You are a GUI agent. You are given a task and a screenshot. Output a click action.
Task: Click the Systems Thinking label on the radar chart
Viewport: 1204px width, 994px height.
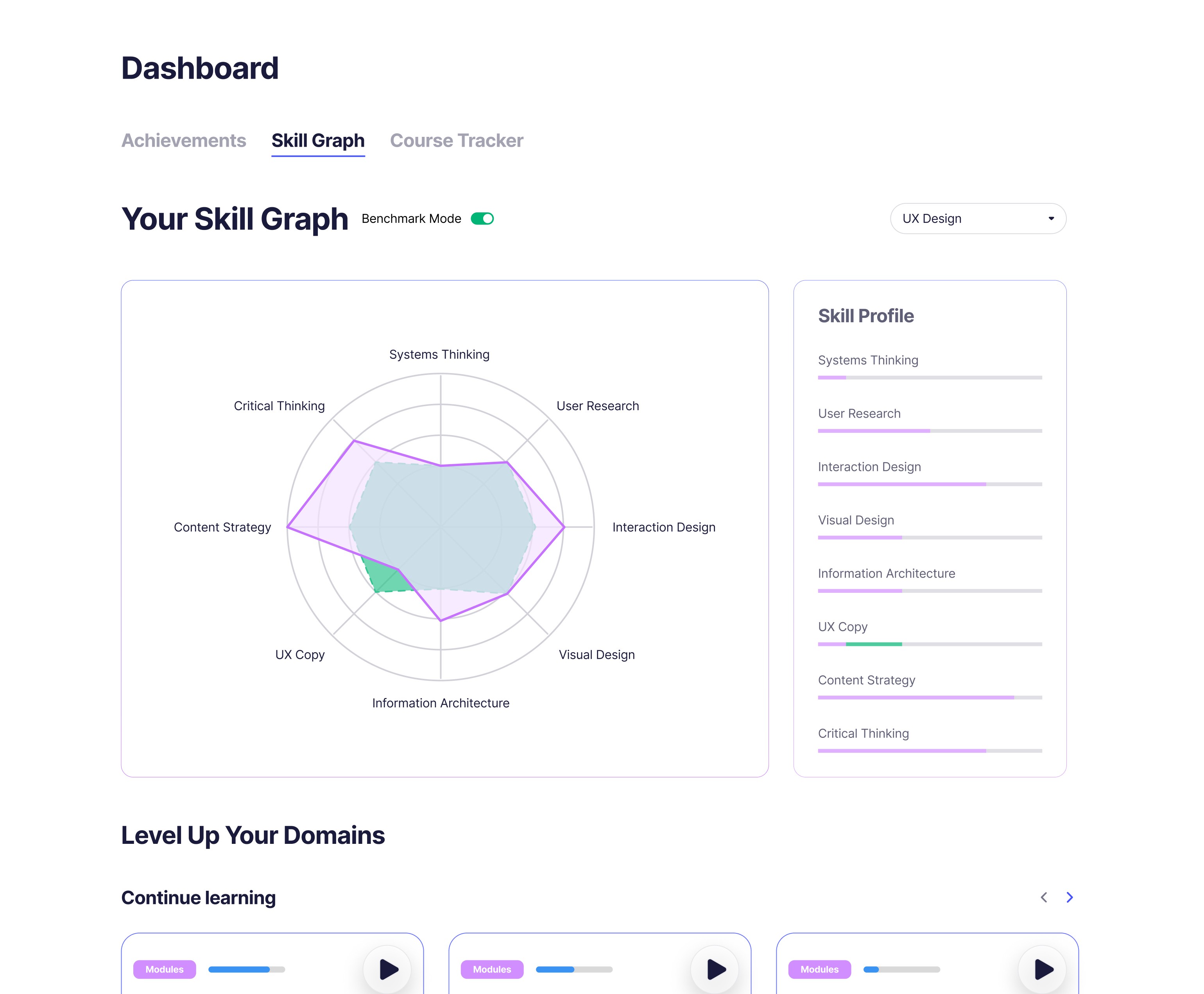coord(439,354)
